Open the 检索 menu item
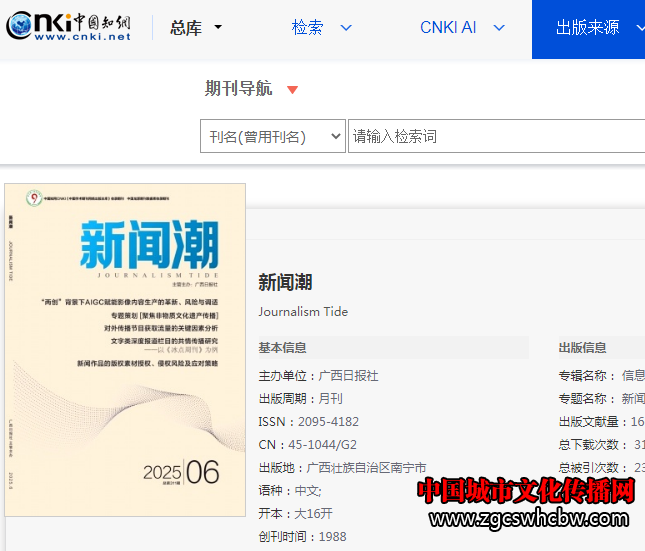Viewport: 645px width, 551px height. (308, 28)
